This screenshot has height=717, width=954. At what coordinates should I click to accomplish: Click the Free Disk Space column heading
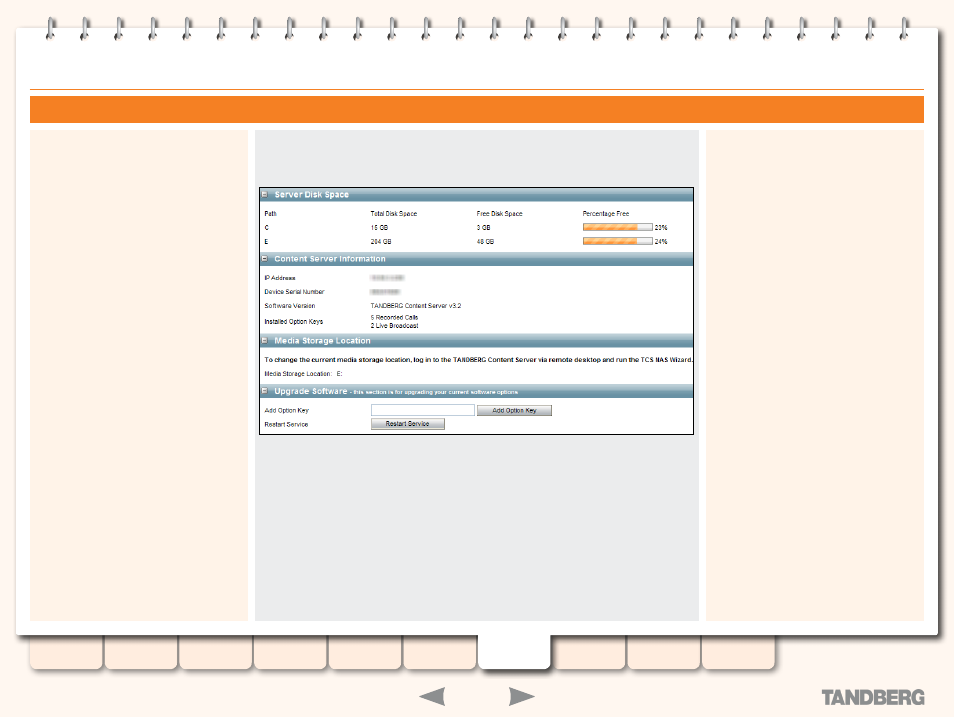click(x=500, y=214)
